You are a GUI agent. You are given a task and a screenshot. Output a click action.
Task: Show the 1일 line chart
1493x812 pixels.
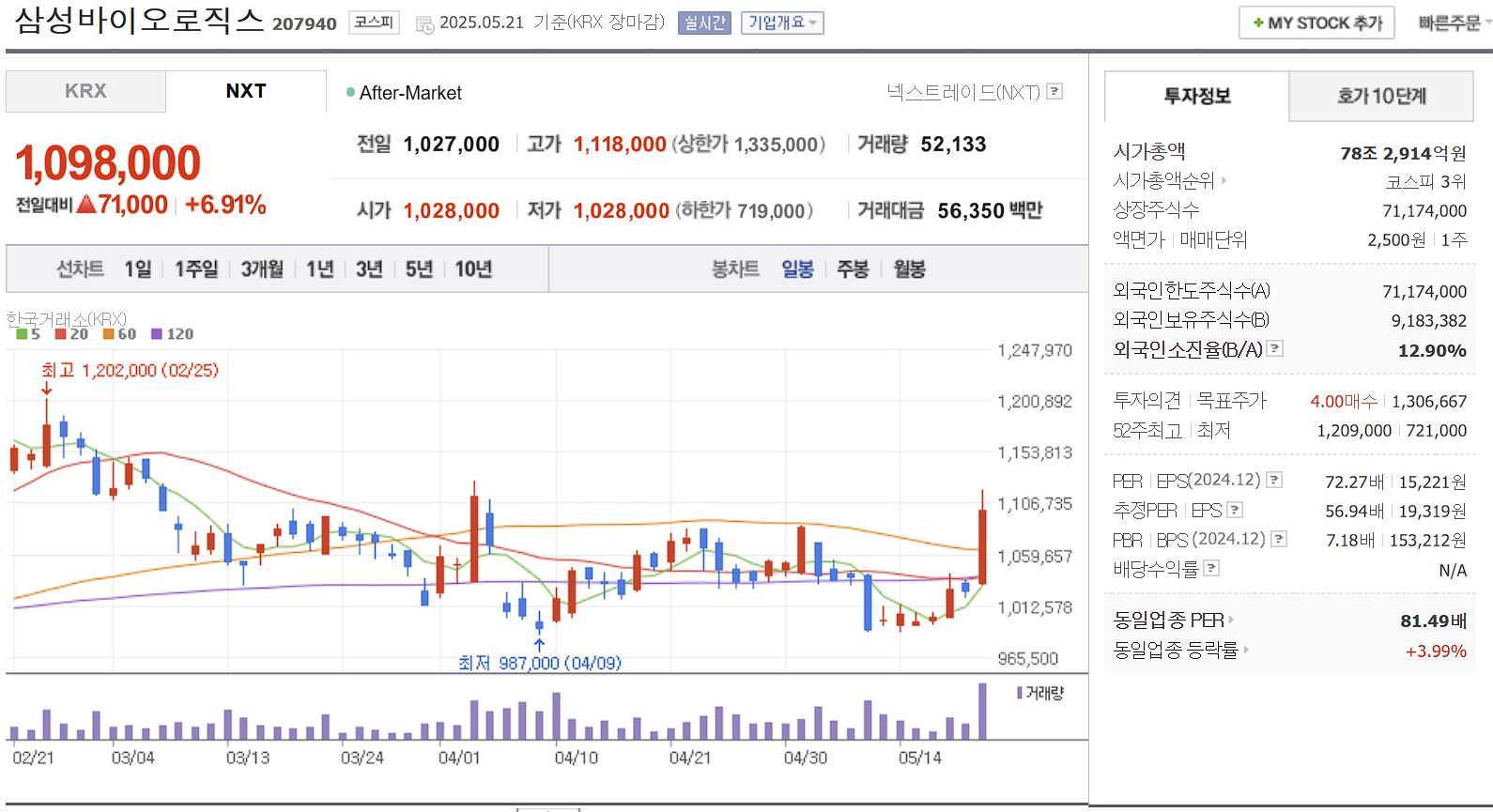tap(137, 269)
